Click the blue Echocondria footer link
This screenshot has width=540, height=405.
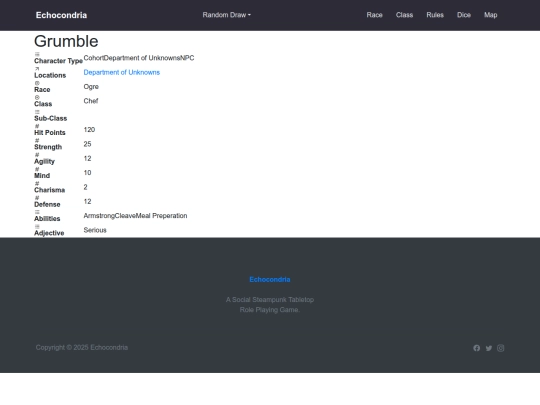tap(270, 280)
